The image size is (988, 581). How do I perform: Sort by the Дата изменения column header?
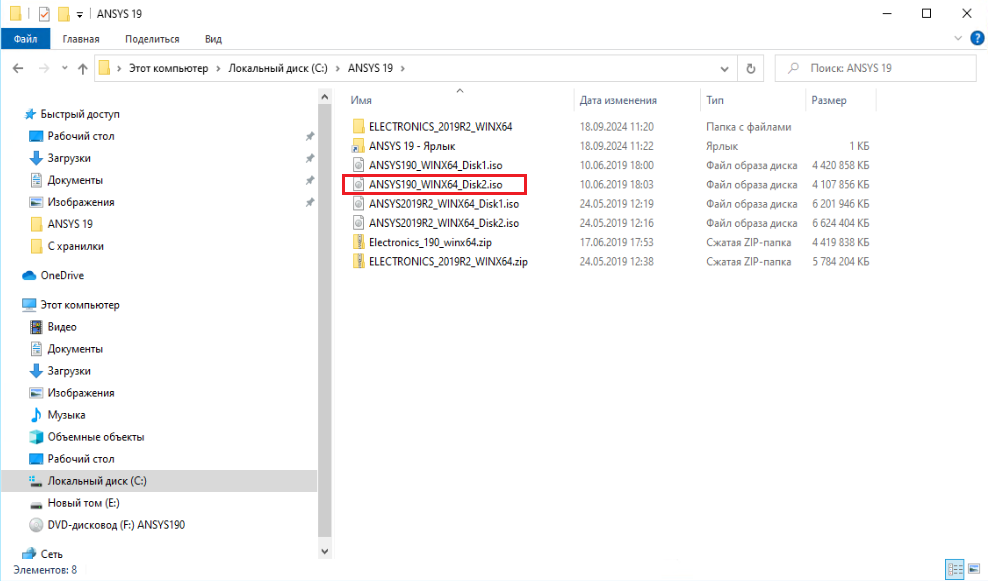point(618,100)
